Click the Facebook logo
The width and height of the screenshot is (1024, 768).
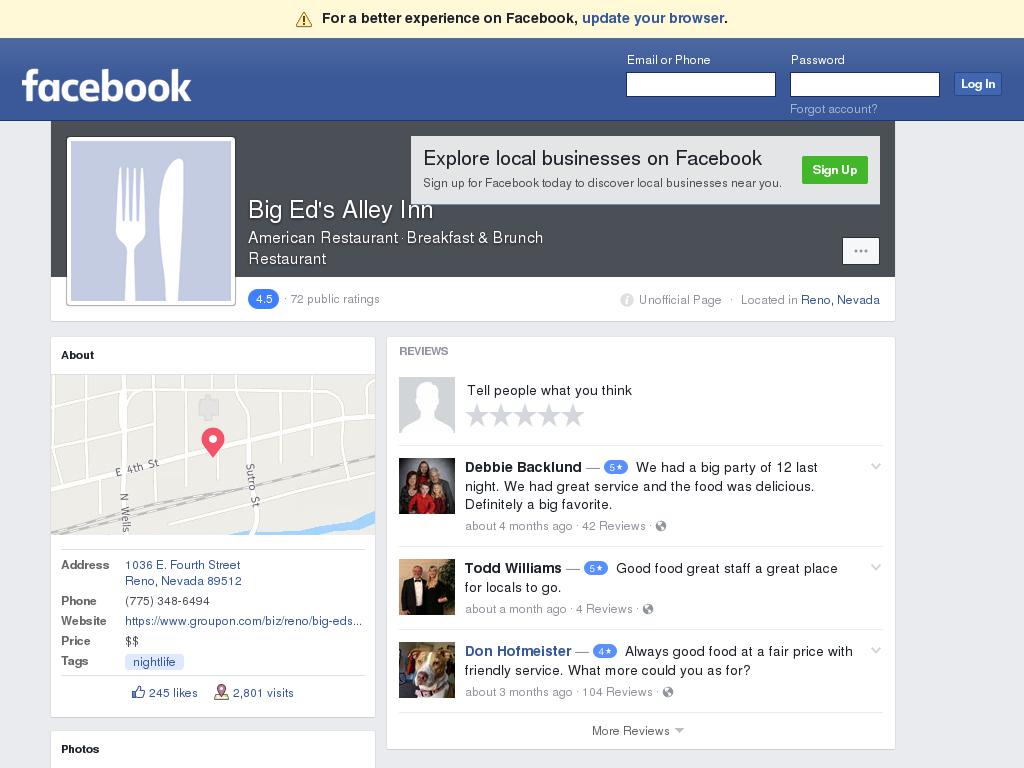click(106, 86)
